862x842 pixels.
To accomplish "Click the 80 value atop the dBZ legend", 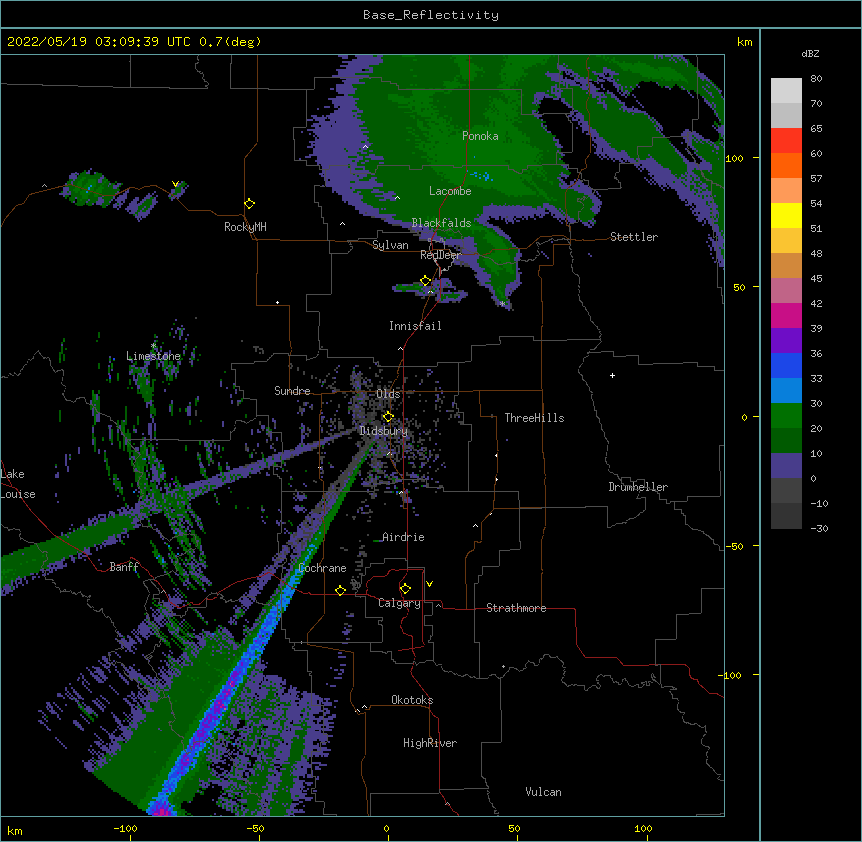I will (x=816, y=79).
